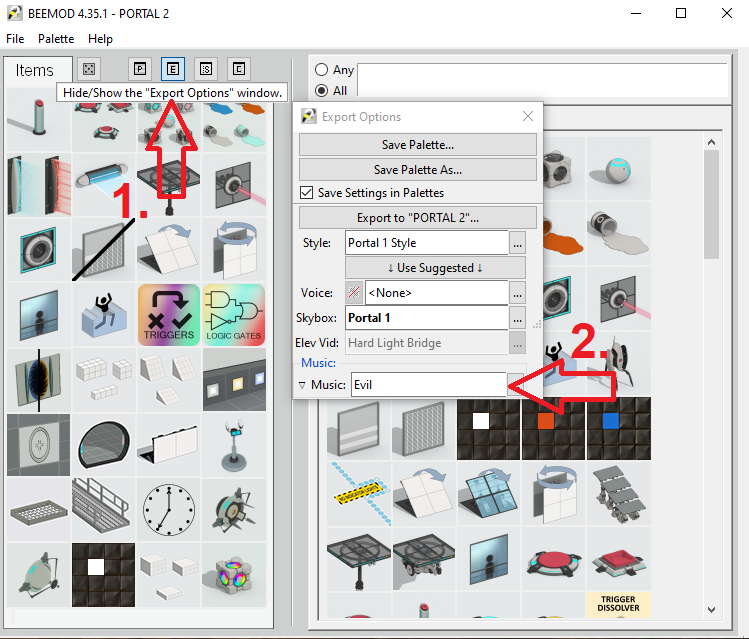Close the Export Options window

click(528, 116)
